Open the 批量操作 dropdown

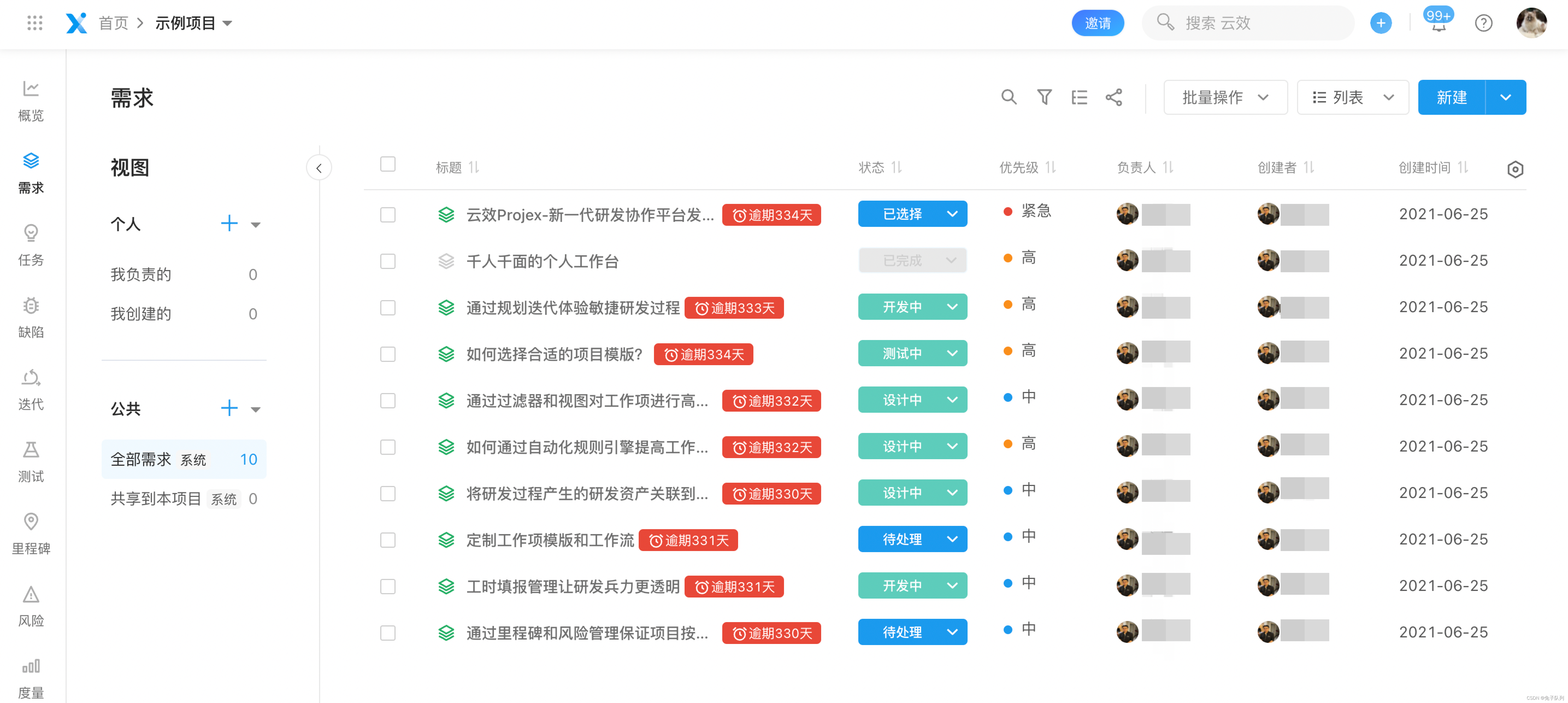(1225, 98)
